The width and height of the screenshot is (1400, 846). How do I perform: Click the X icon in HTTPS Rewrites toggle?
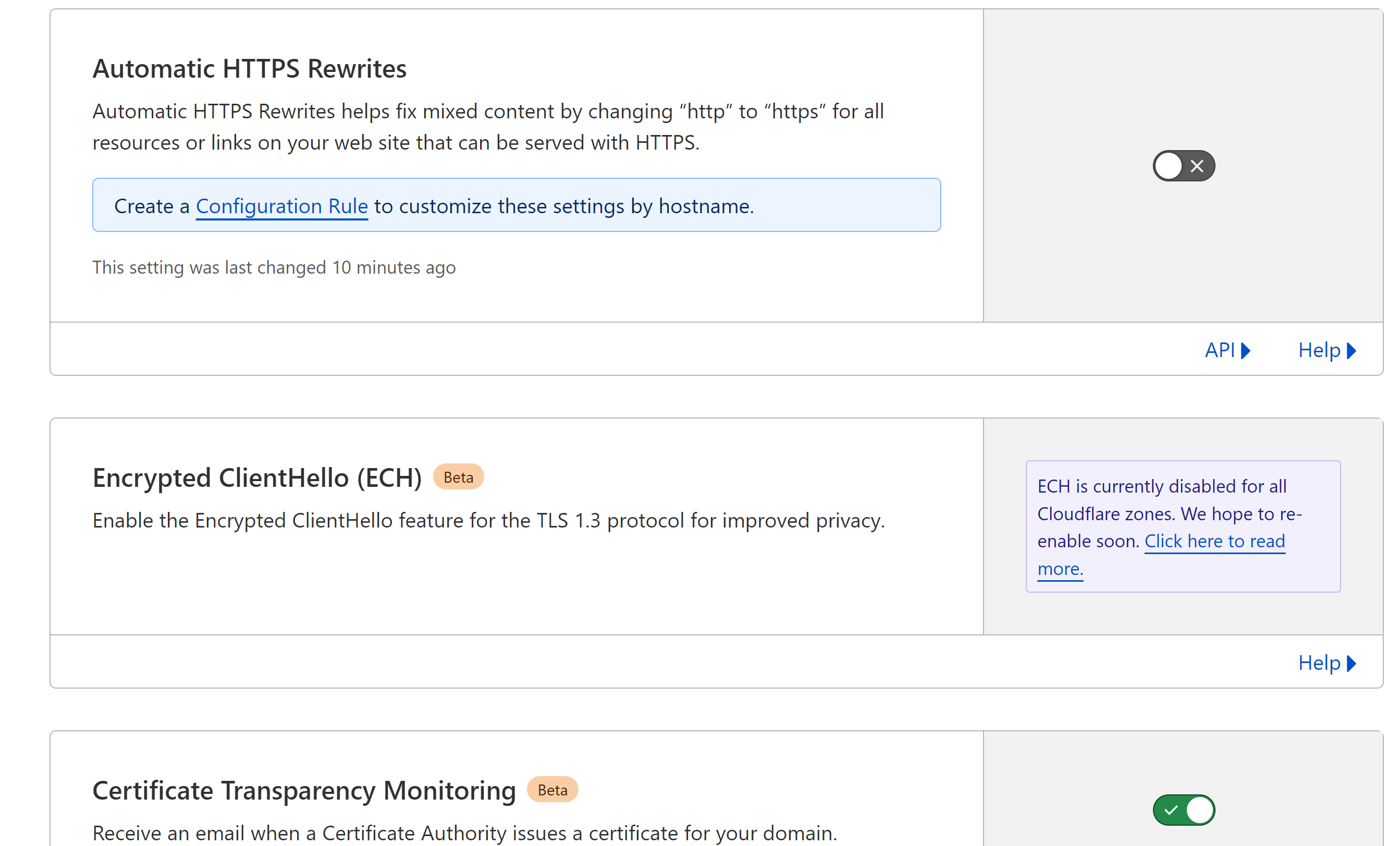[x=1197, y=166]
